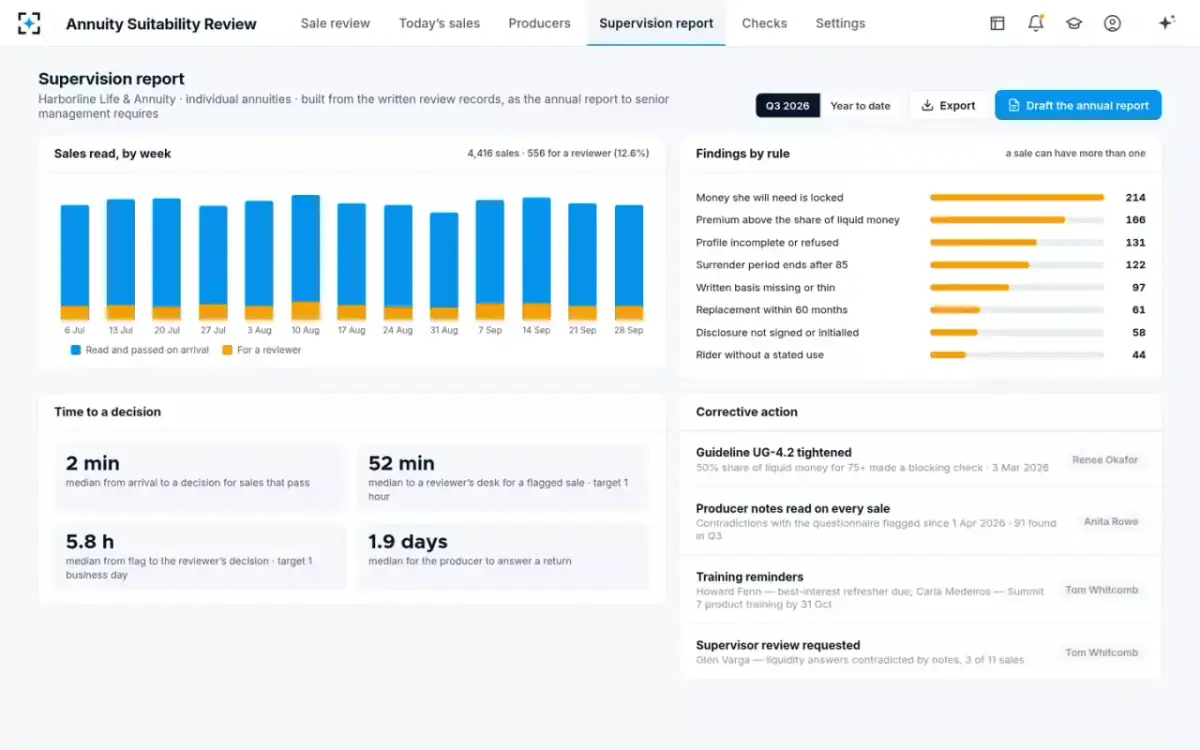Launch the sparkle assistant icon
The width and height of the screenshot is (1200, 750).
coord(1166,23)
